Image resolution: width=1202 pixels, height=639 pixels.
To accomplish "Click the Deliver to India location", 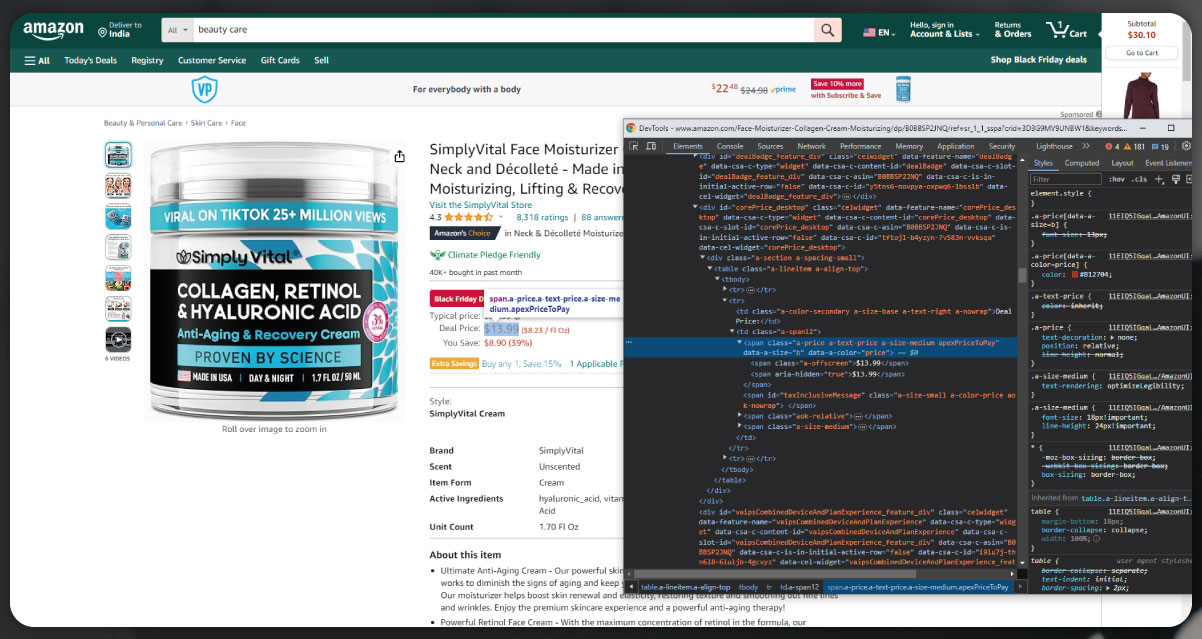I will pos(121,30).
